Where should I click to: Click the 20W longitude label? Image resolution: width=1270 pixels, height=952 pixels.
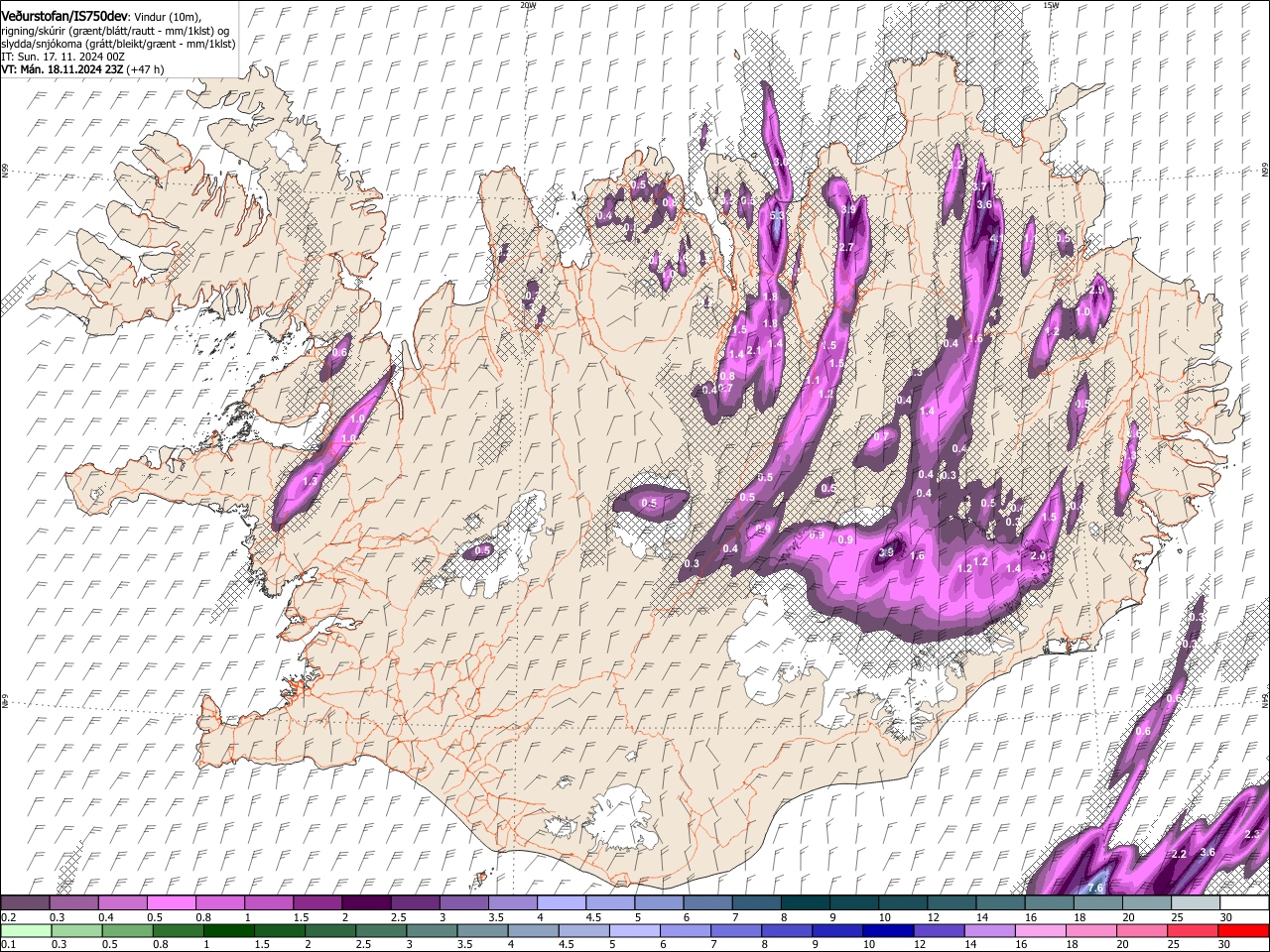(x=528, y=5)
